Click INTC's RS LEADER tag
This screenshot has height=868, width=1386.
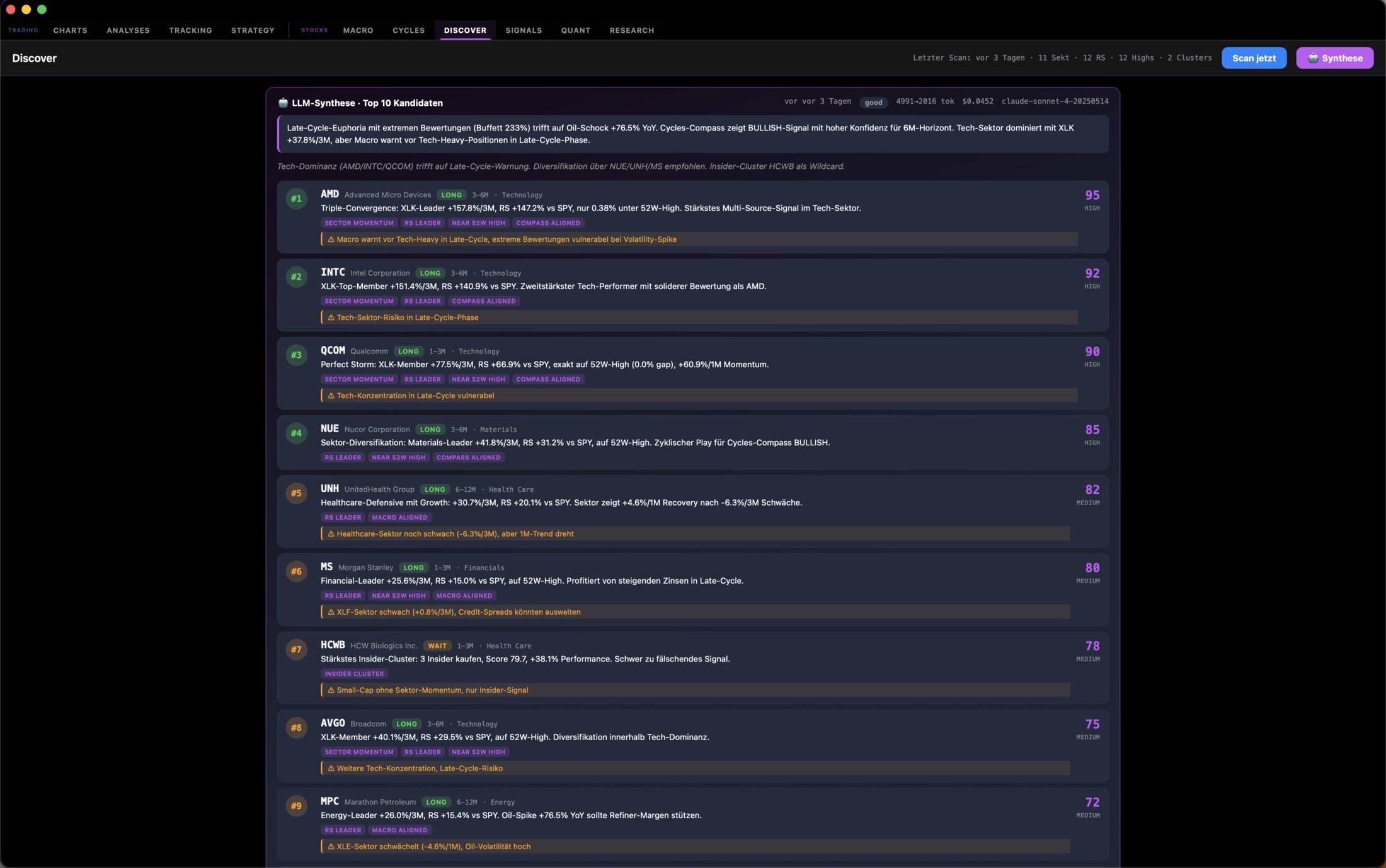[423, 301]
